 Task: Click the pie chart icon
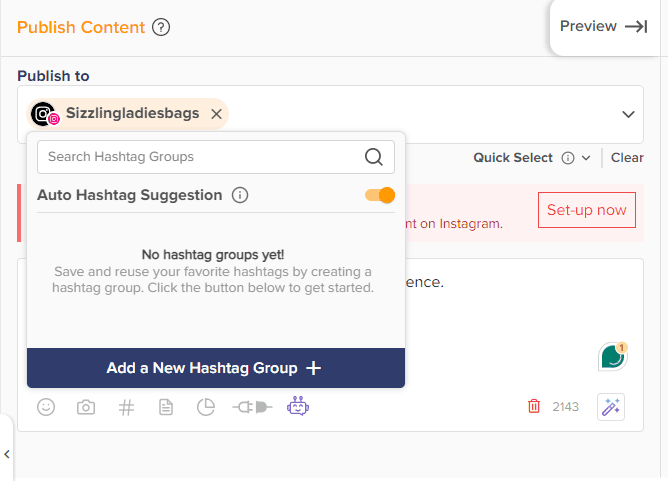(x=206, y=407)
